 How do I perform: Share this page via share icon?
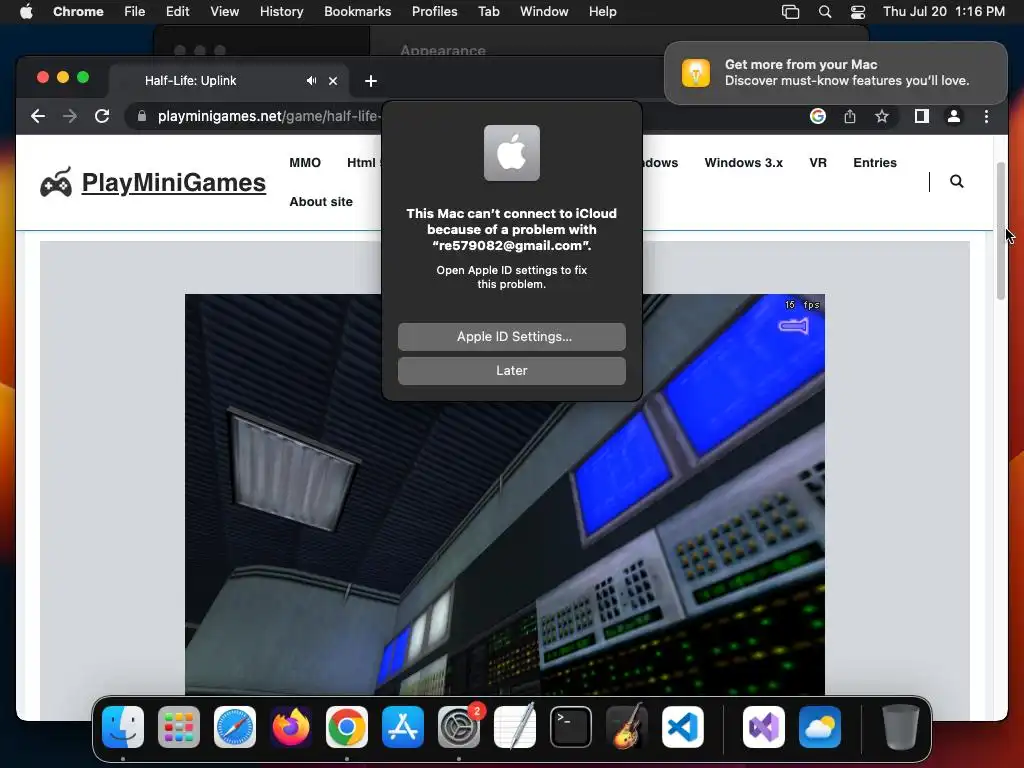click(850, 116)
